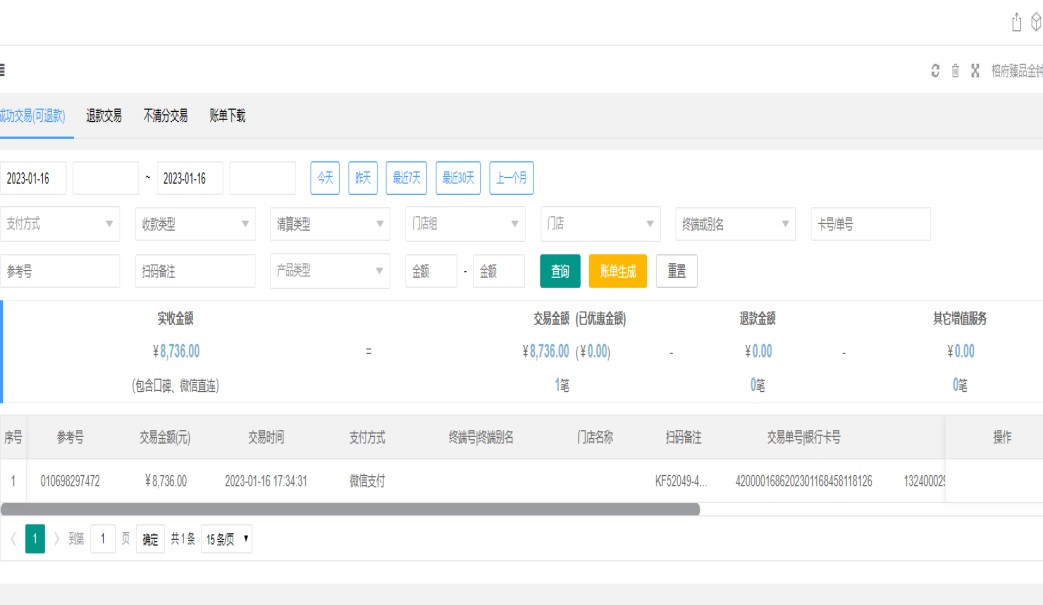
Task: Click the trash/delete icon in toolbar
Action: point(955,71)
